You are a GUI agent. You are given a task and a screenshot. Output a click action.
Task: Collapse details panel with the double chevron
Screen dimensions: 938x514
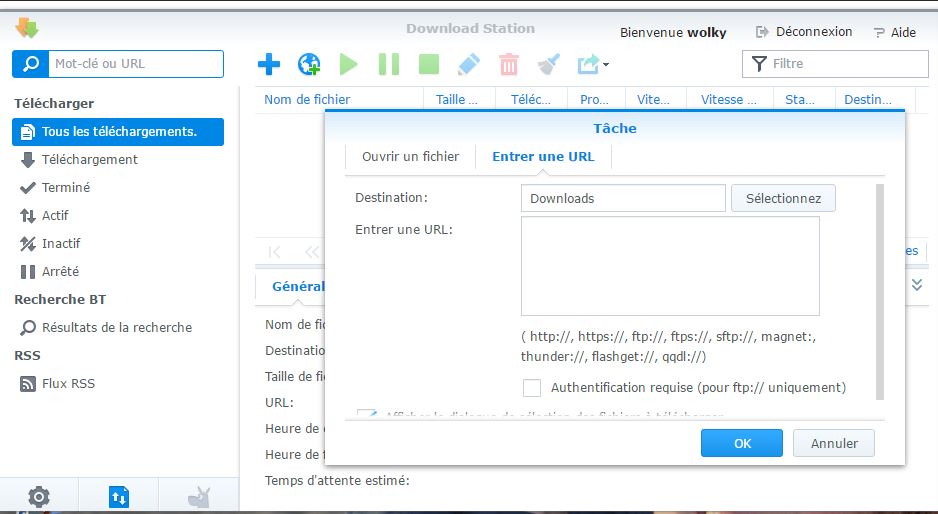click(x=917, y=285)
